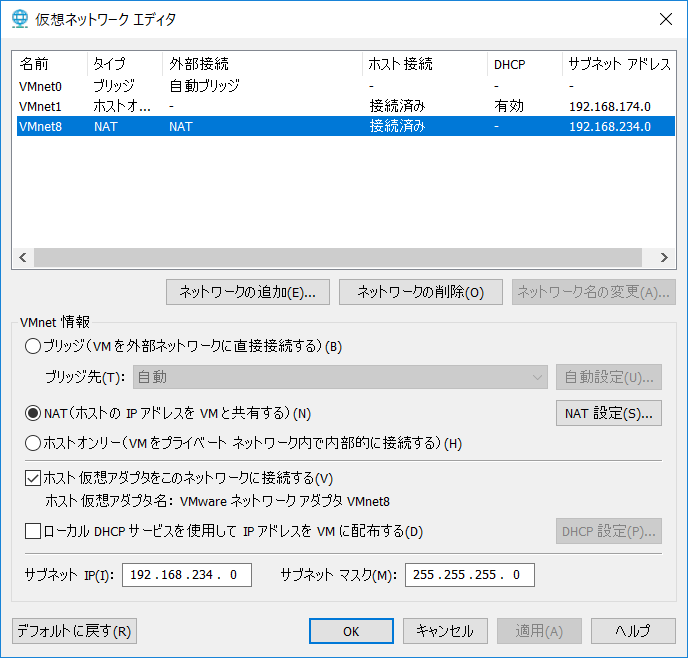Select the VMnet1 row
Image resolution: width=688 pixels, height=658 pixels.
click(346, 106)
